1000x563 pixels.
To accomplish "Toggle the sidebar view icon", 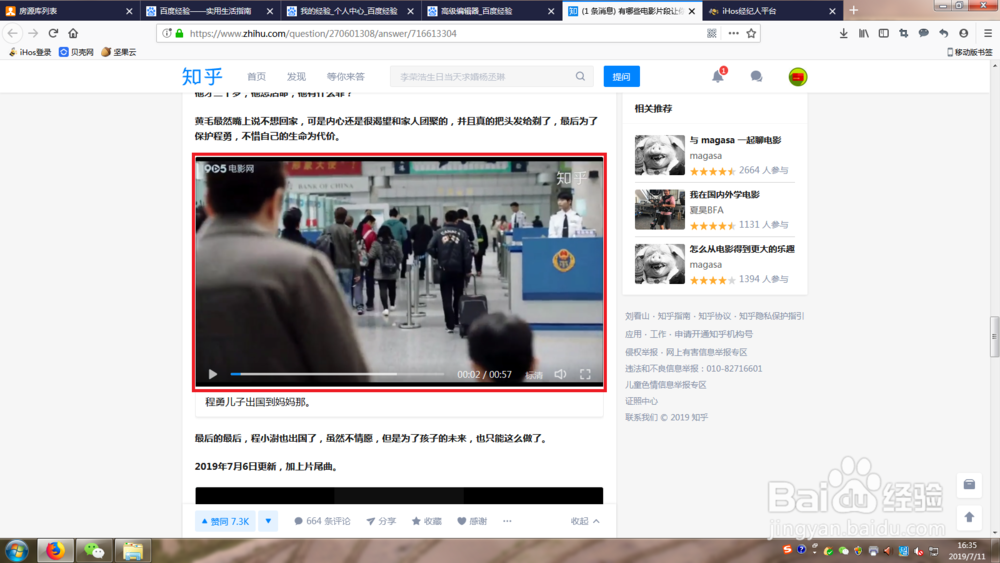I will tap(883, 33).
